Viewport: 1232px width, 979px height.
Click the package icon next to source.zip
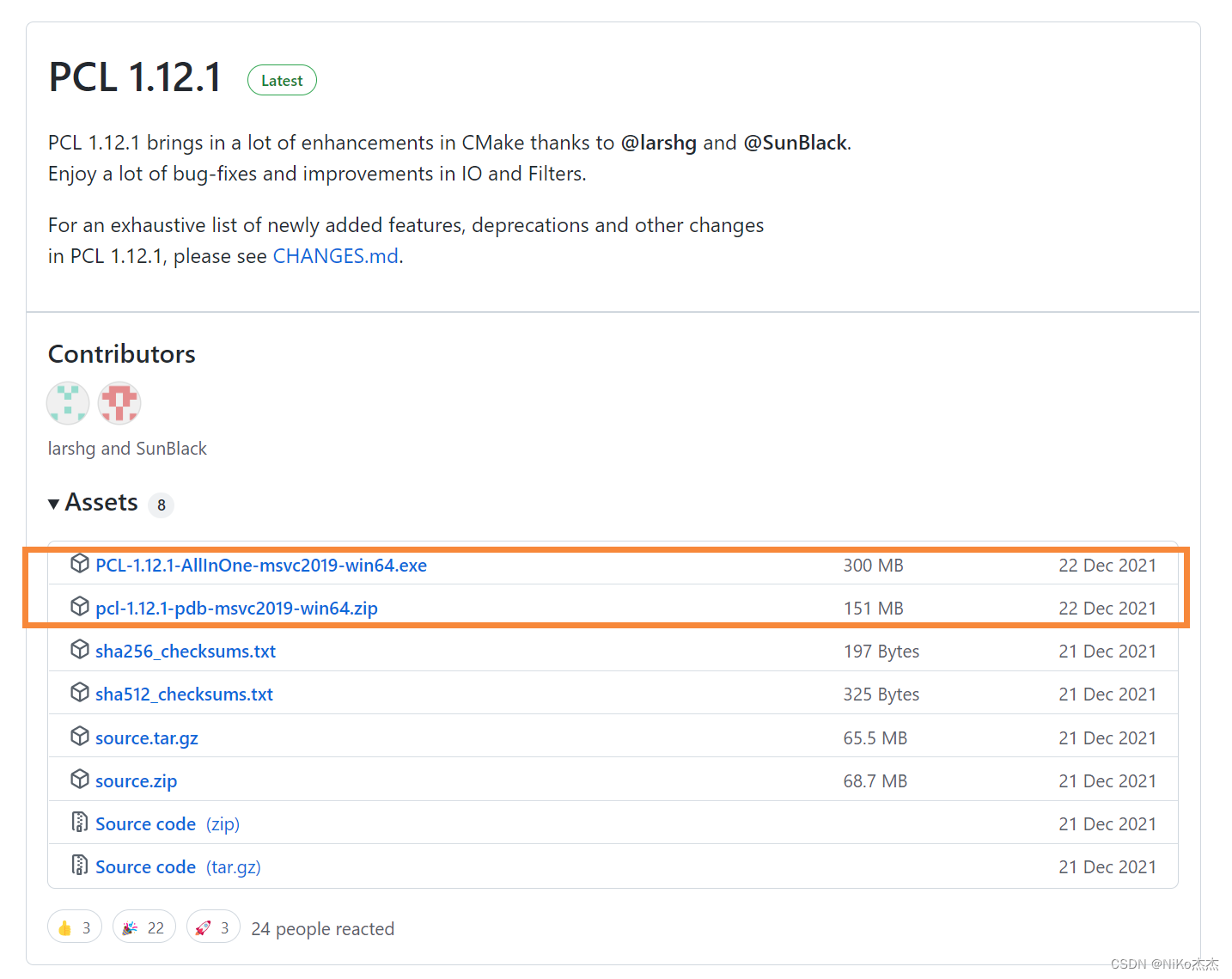coord(79,779)
